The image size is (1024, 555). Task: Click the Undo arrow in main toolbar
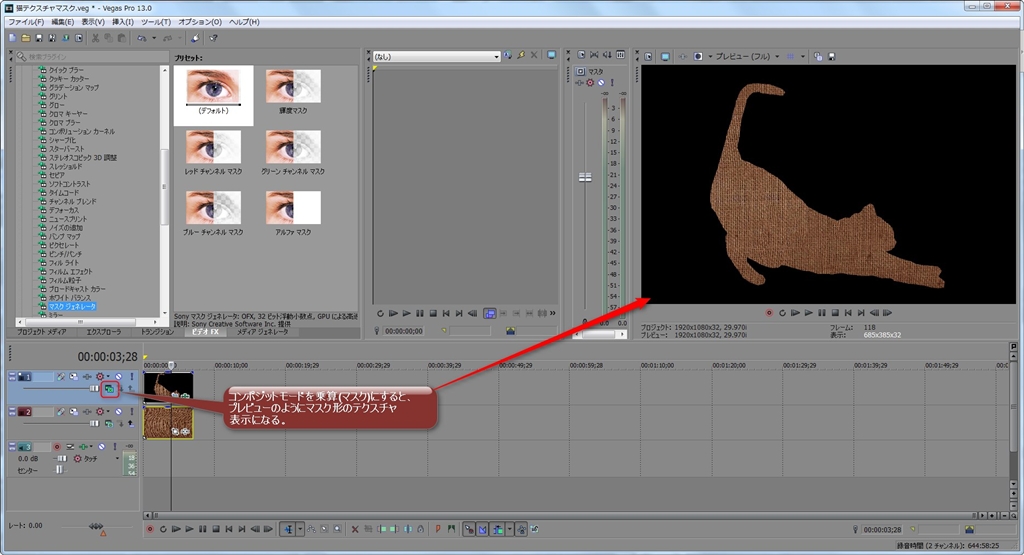point(143,38)
